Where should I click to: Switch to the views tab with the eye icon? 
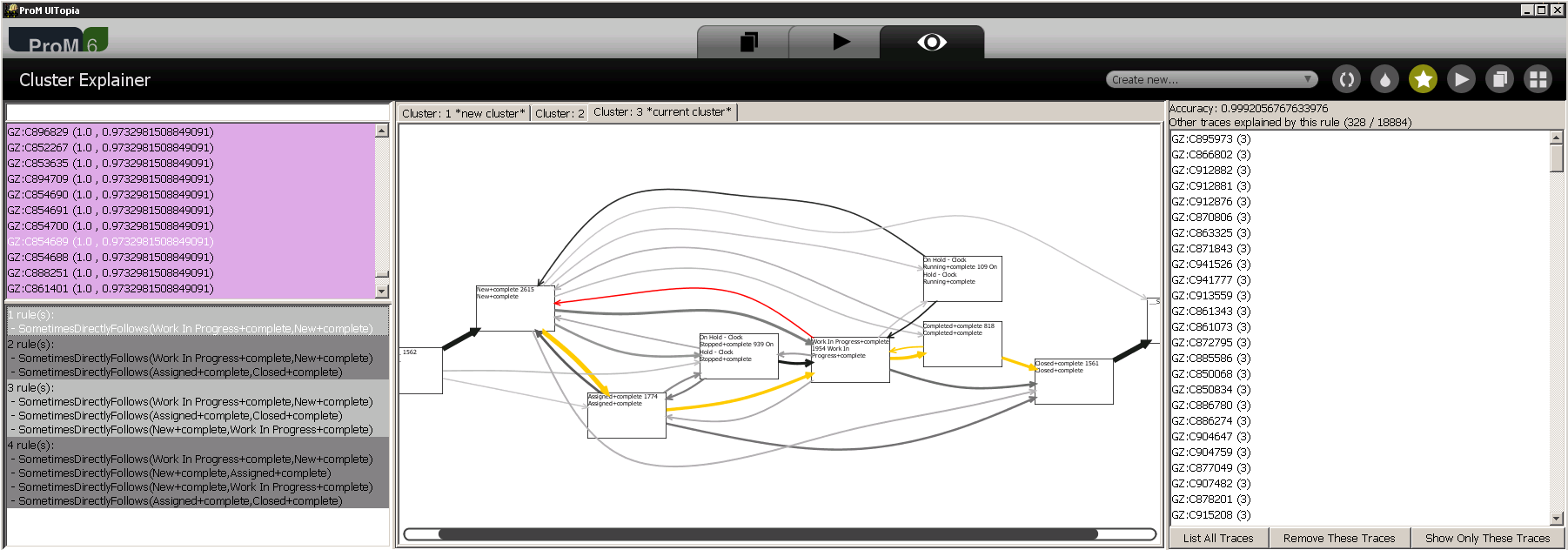point(932,42)
